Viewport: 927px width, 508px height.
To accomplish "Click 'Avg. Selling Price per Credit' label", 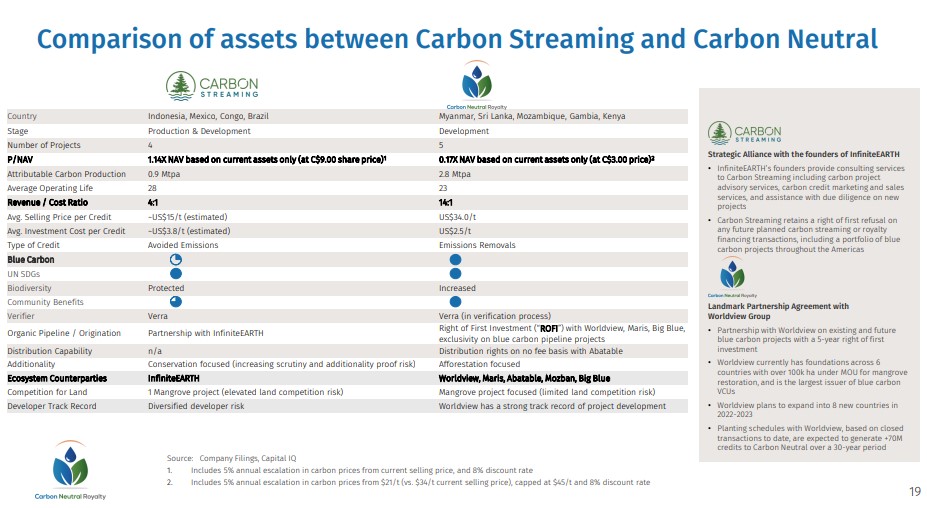I will click(x=59, y=217).
